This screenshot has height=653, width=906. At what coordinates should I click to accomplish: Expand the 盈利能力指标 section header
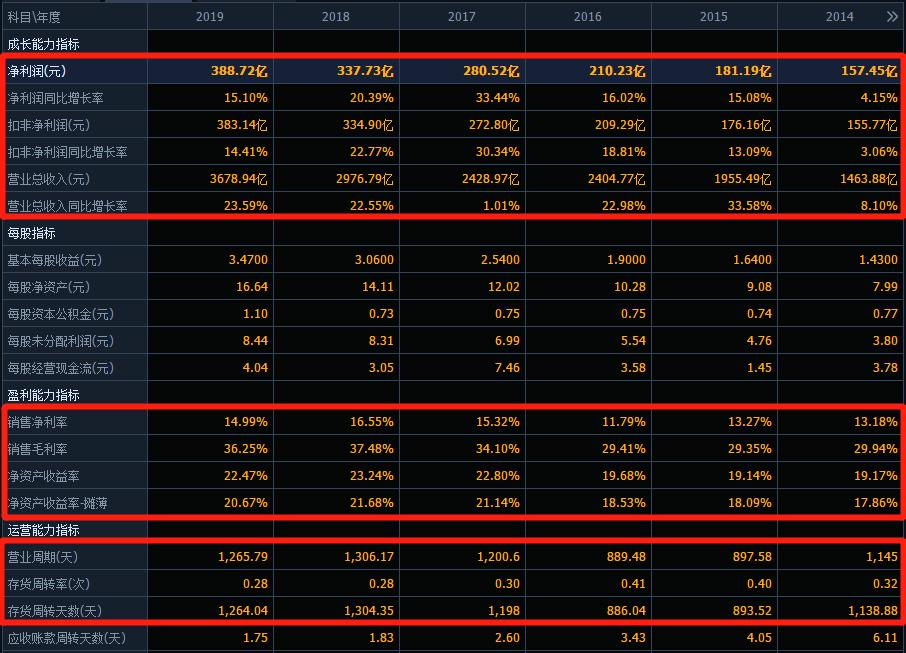click(x=43, y=395)
